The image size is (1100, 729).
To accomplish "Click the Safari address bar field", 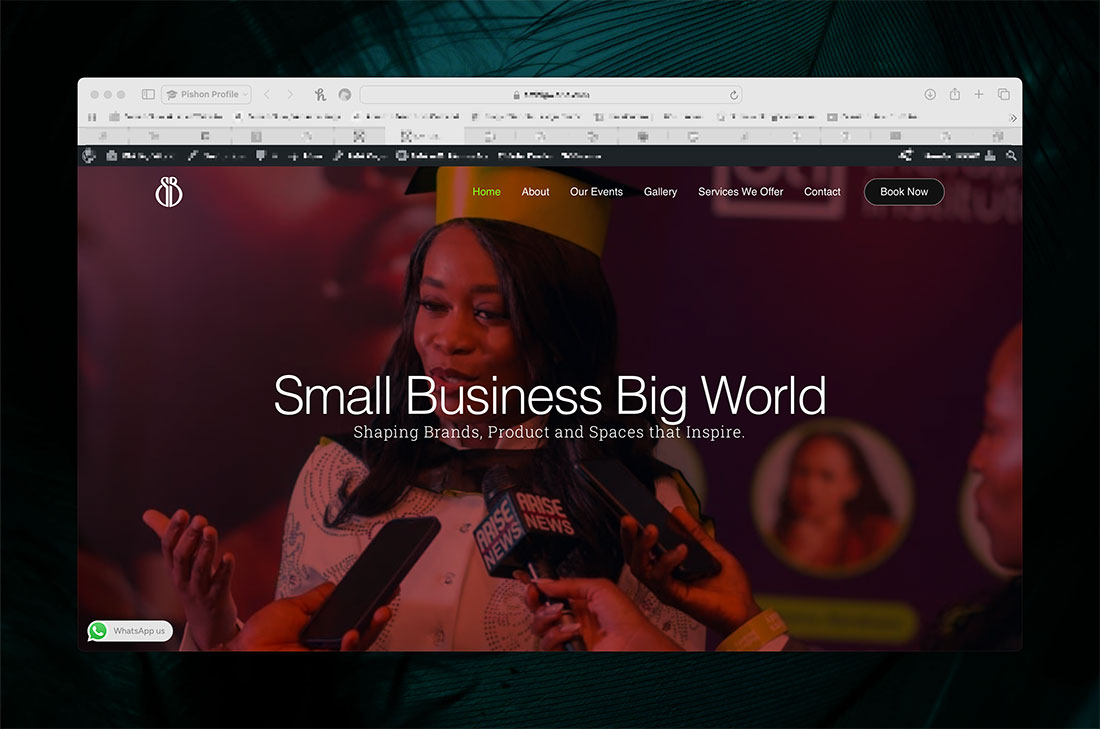I will coord(550,95).
